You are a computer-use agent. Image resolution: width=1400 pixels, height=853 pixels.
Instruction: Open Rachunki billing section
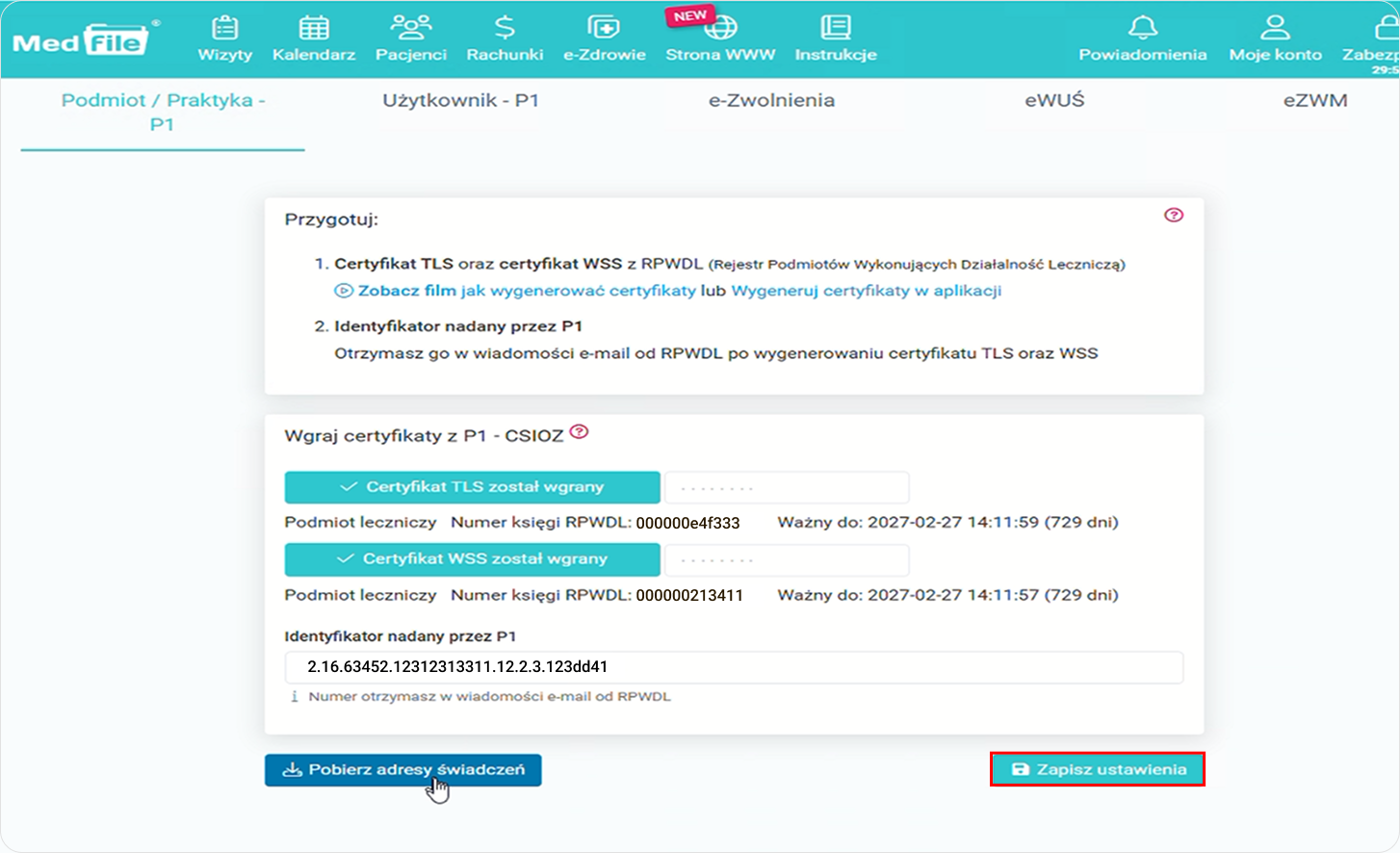coord(505,39)
